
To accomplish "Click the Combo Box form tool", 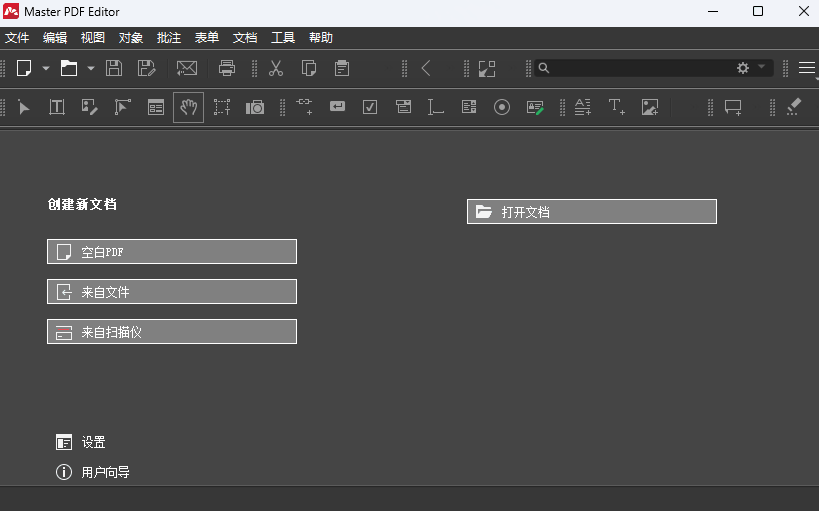I will click(403, 107).
